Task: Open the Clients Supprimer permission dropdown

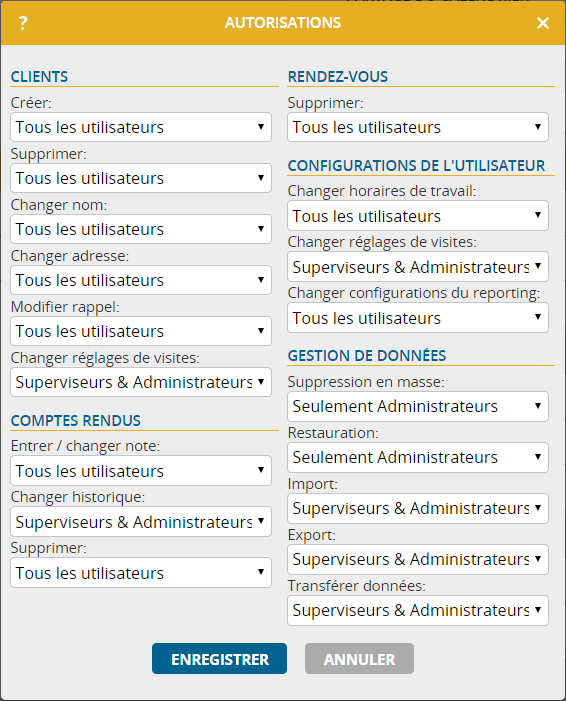Action: [141, 178]
